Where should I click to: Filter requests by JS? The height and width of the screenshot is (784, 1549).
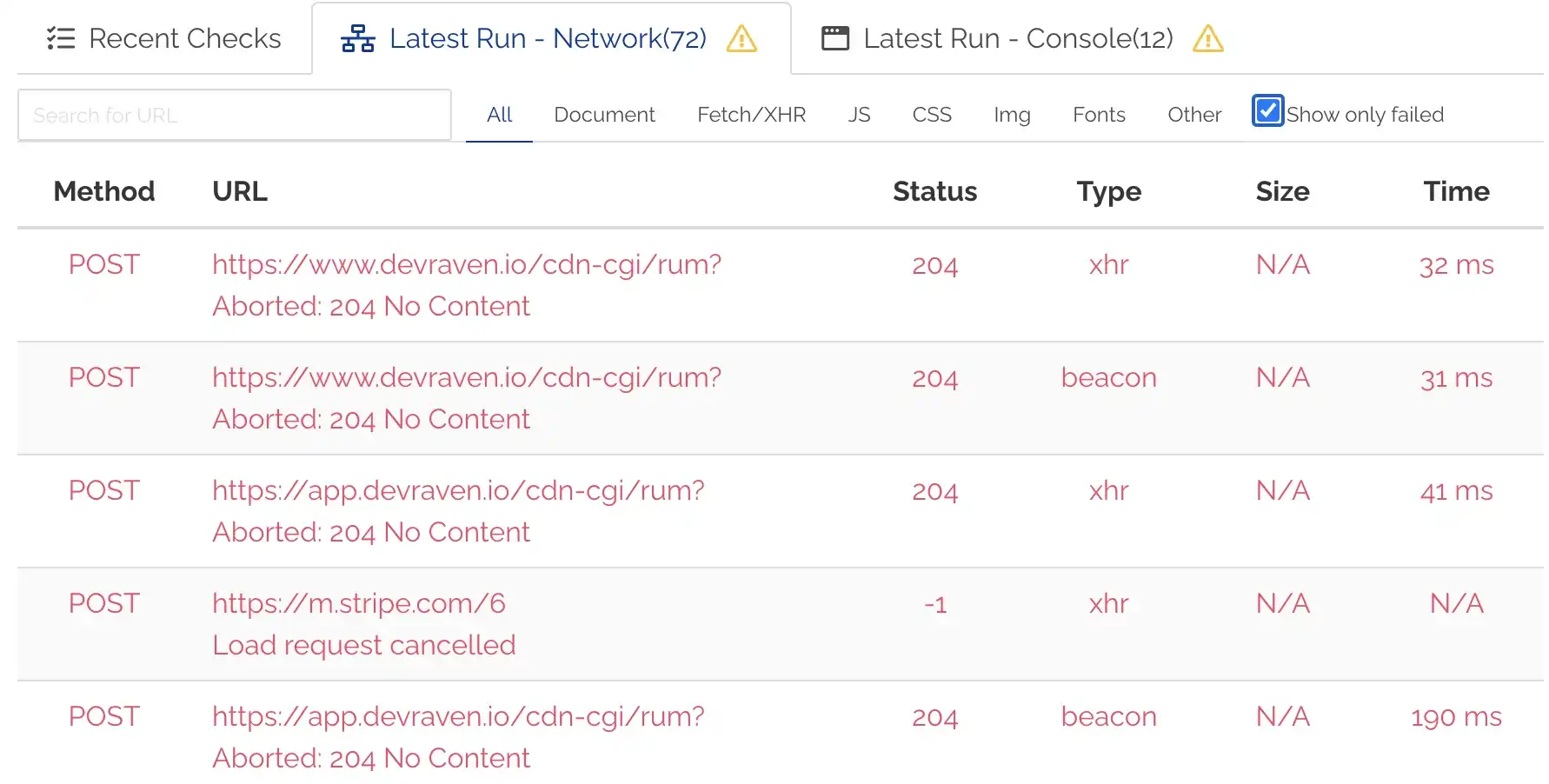[x=859, y=114]
